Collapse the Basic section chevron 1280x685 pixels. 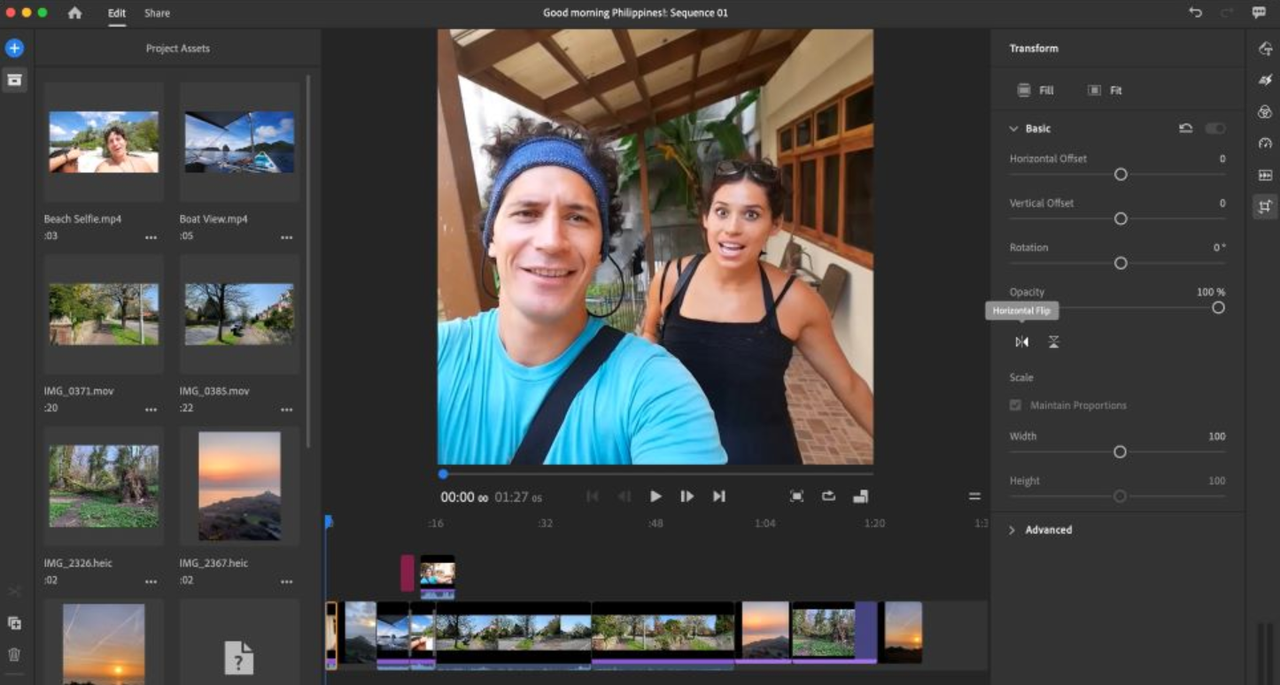[1013, 129]
